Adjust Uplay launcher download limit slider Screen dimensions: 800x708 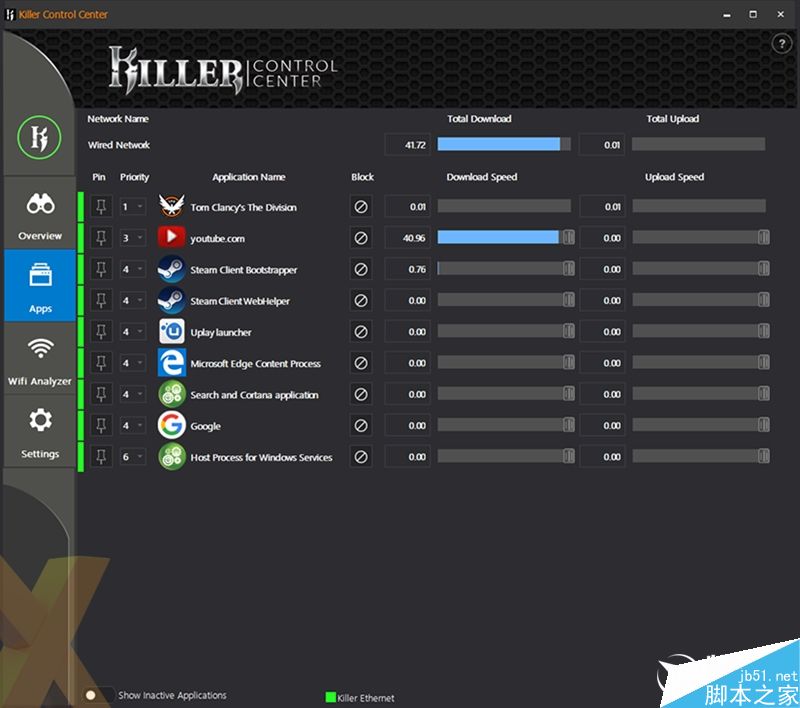click(x=568, y=331)
